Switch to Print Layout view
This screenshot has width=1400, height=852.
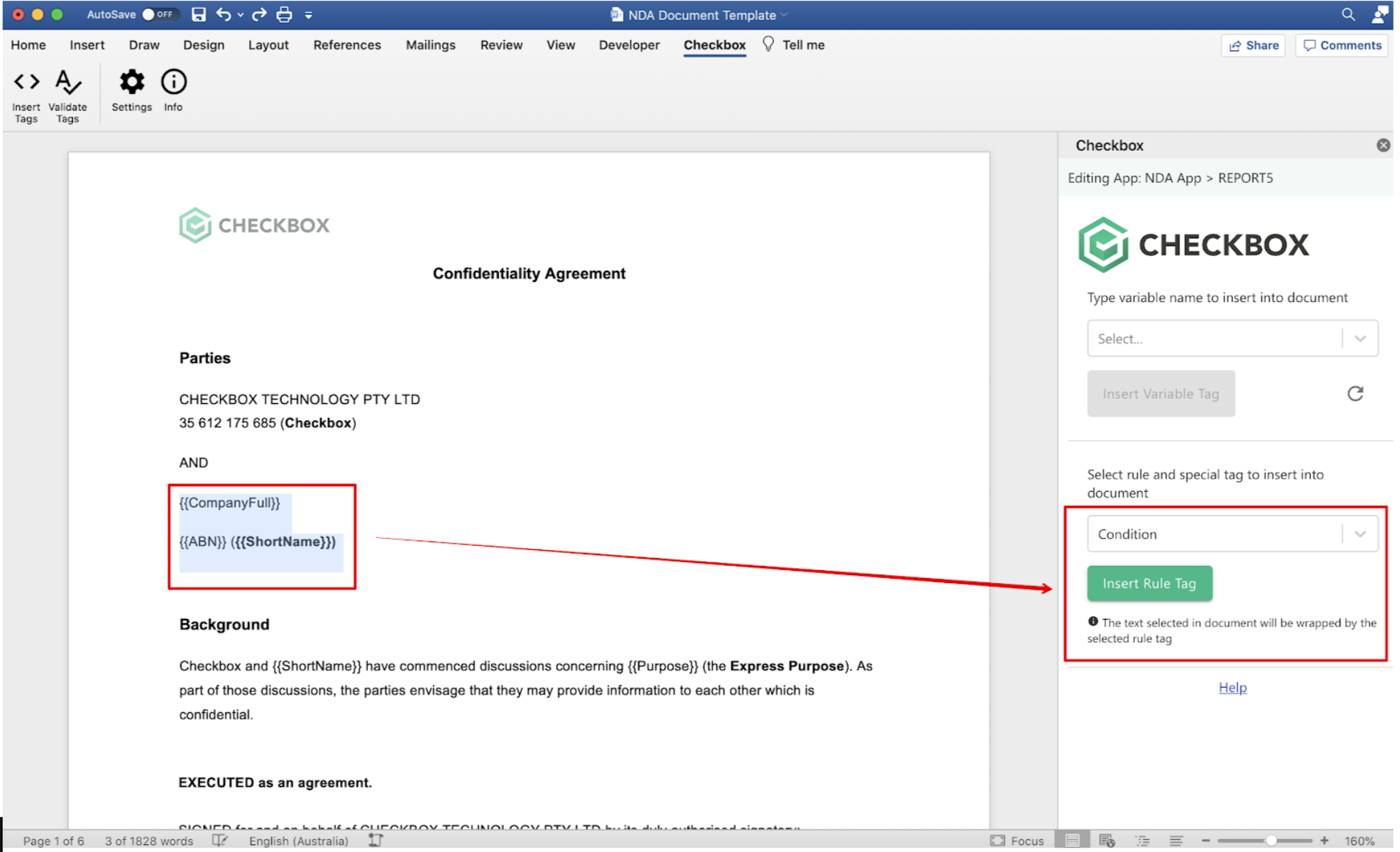coord(1072,841)
